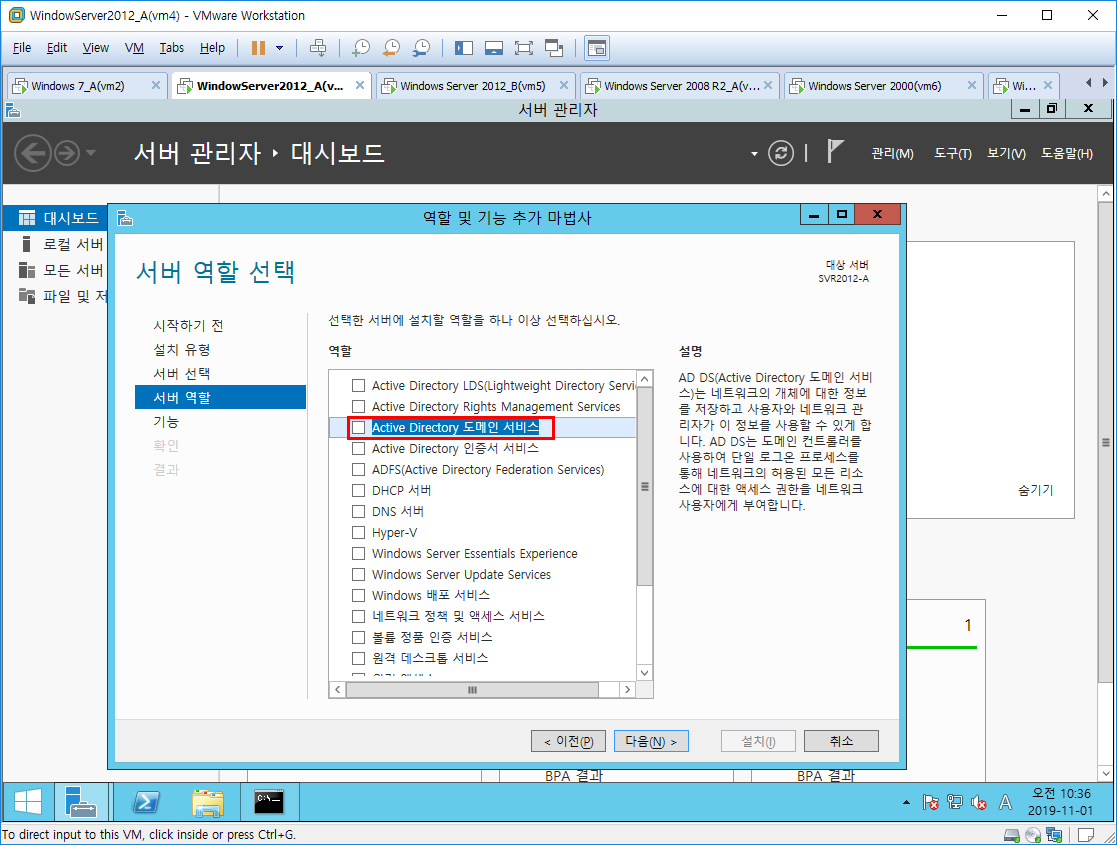Switch to Unity mode icon
Image resolution: width=1117 pixels, height=845 pixels.
(x=554, y=48)
